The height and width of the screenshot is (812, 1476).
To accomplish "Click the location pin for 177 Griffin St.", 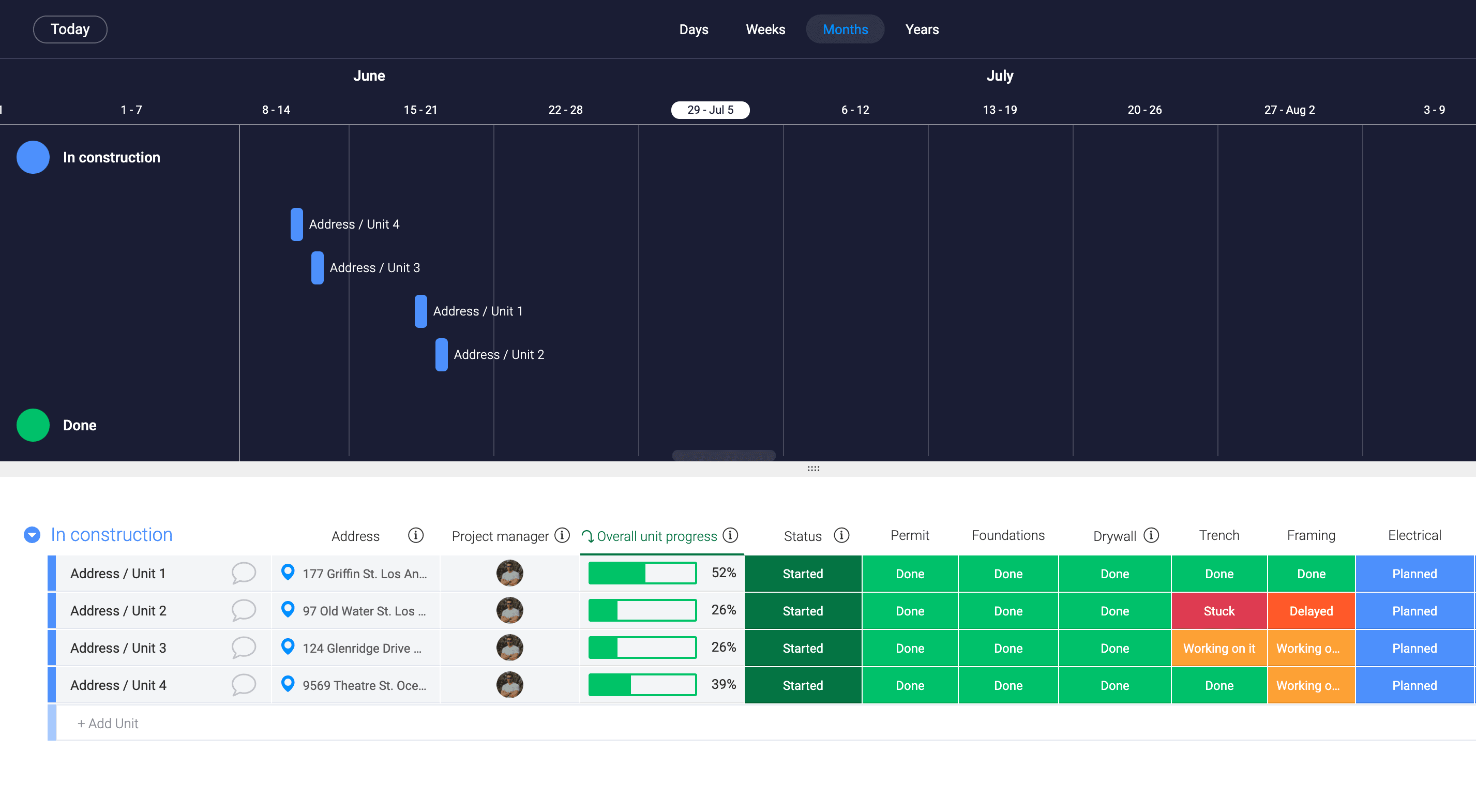I will click(x=288, y=572).
